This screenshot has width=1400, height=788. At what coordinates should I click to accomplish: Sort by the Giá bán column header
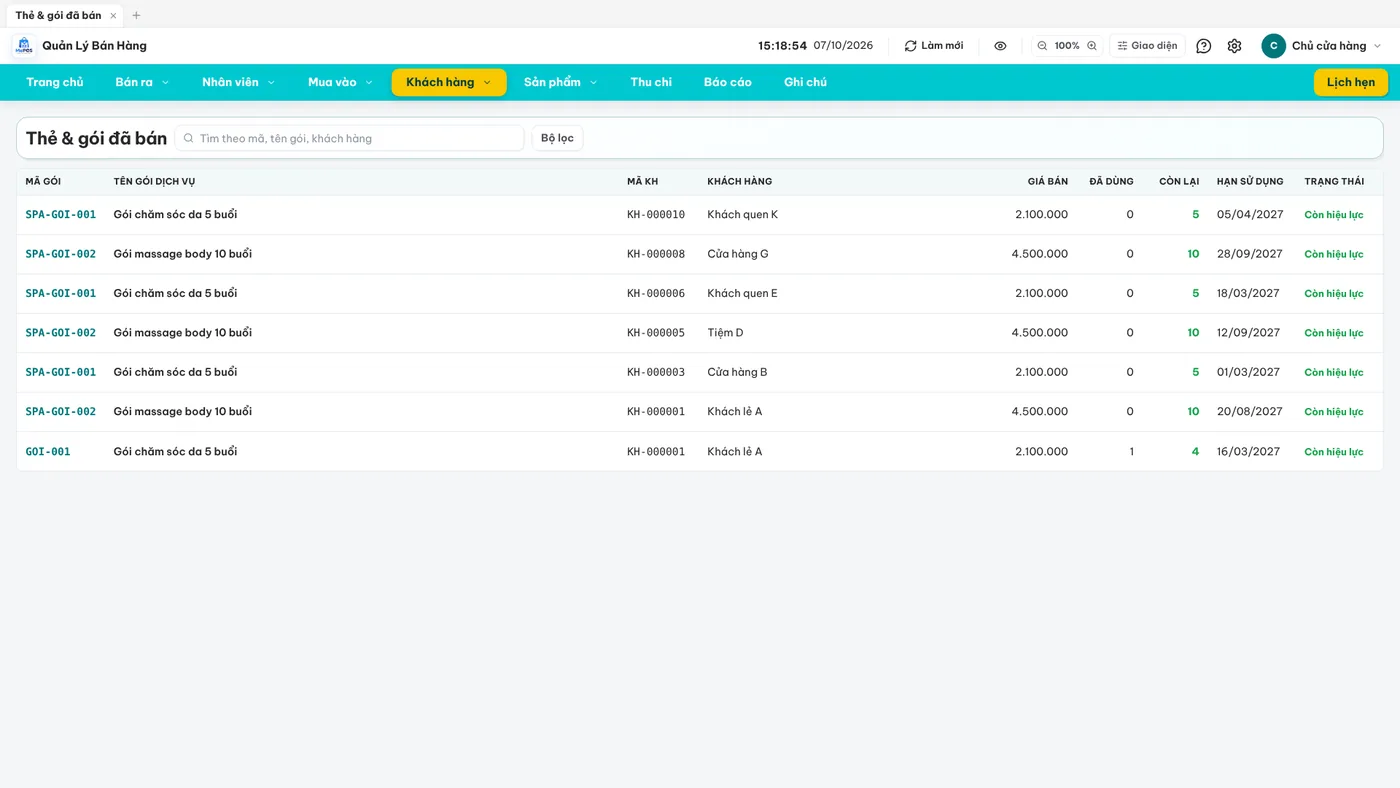(1048, 182)
